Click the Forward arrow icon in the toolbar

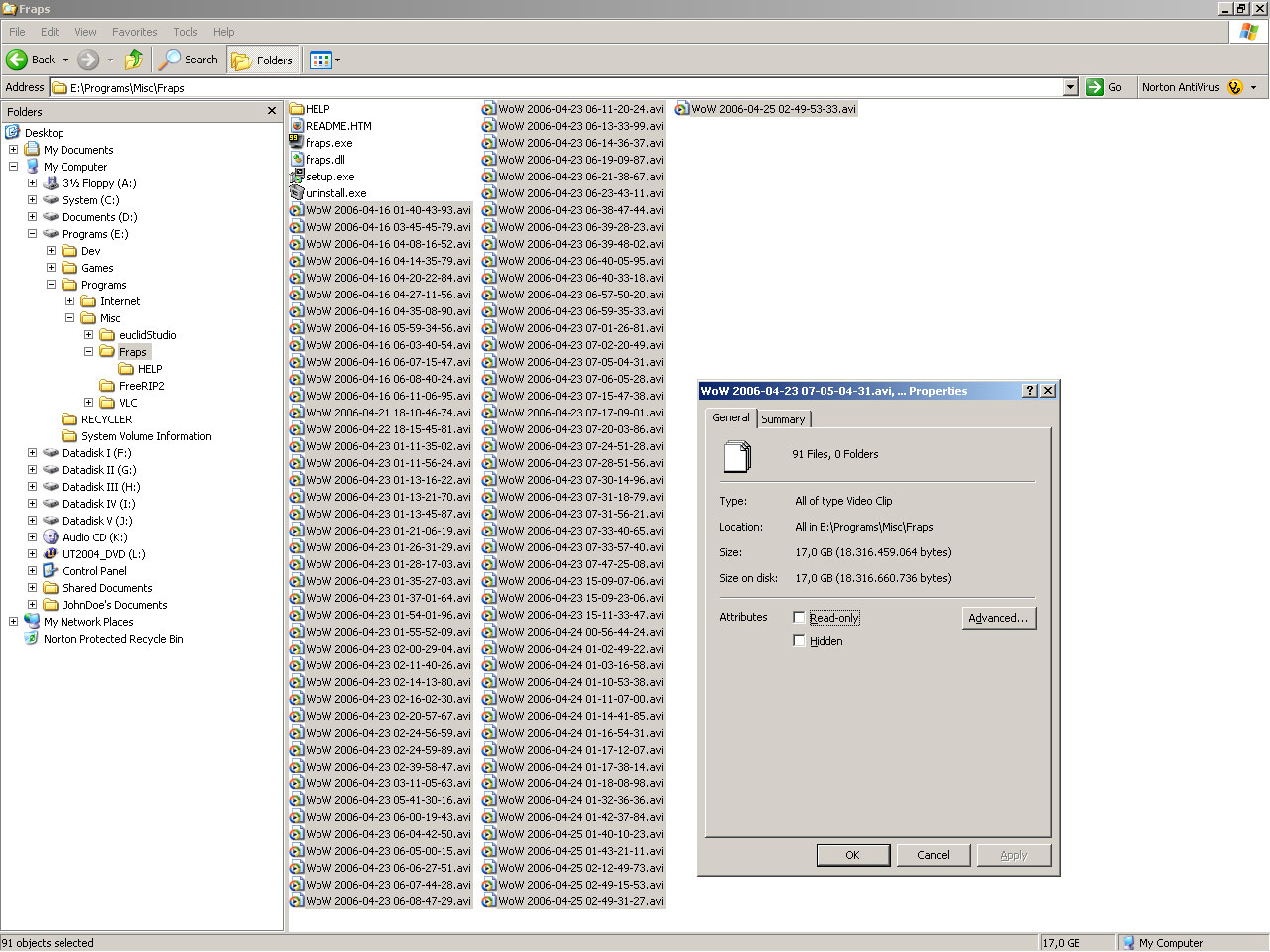coord(88,59)
